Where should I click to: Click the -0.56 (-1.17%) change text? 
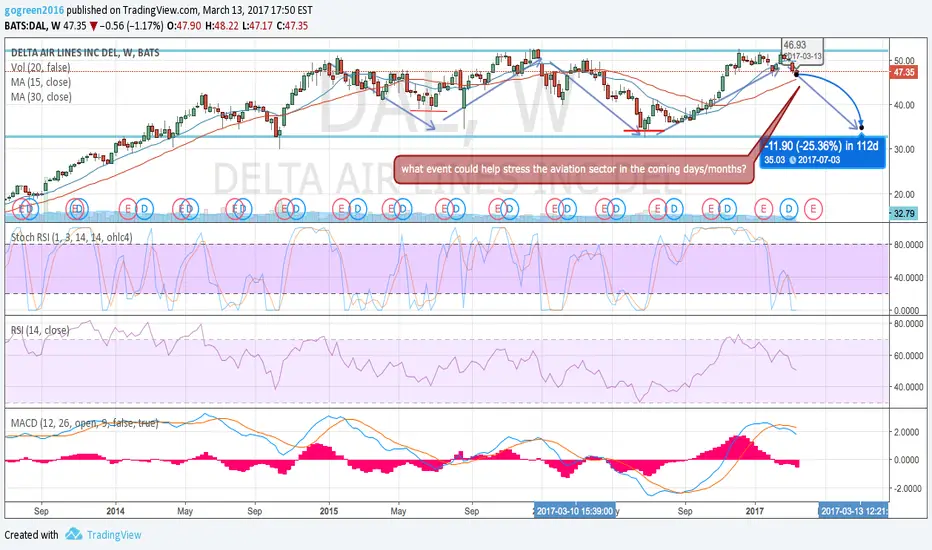tap(131, 26)
